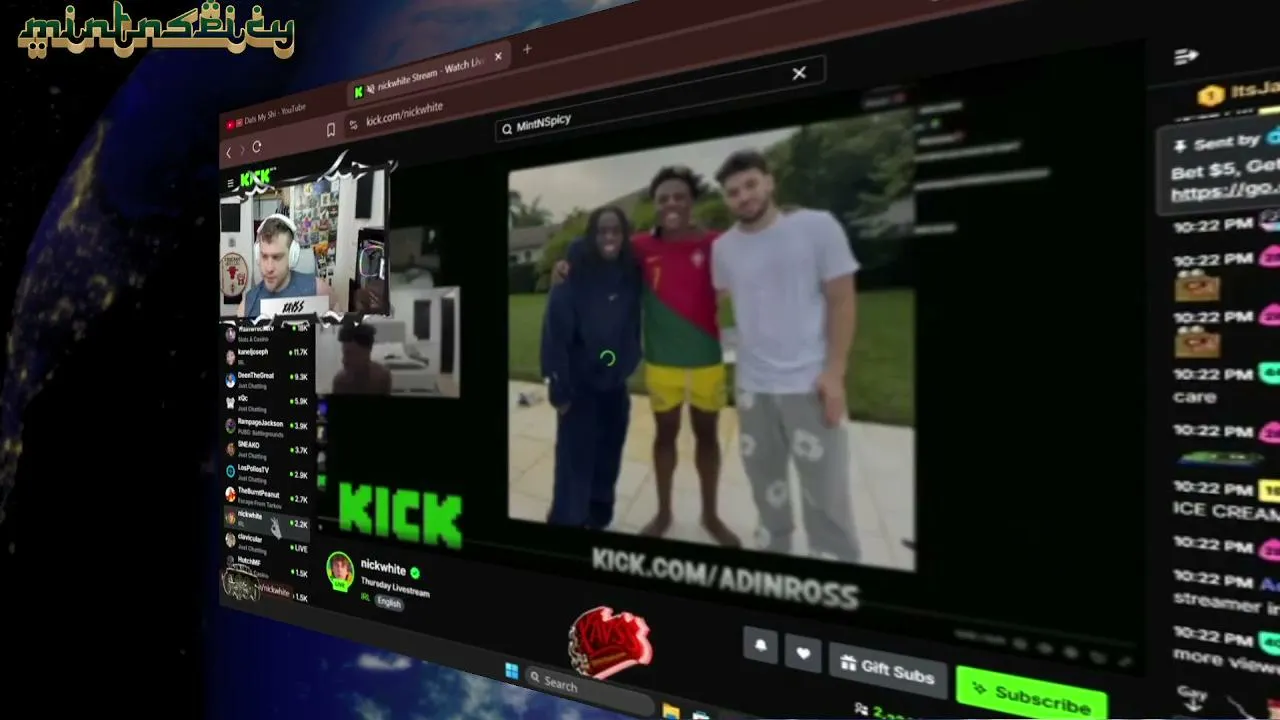
Task: Go to Kick home via the logo
Action: coord(256,179)
